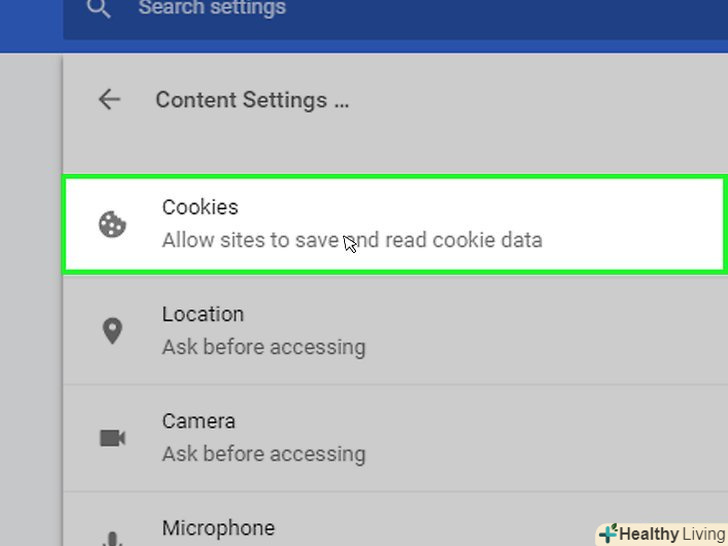
Task: Click the magnifier search icon
Action: click(98, 9)
